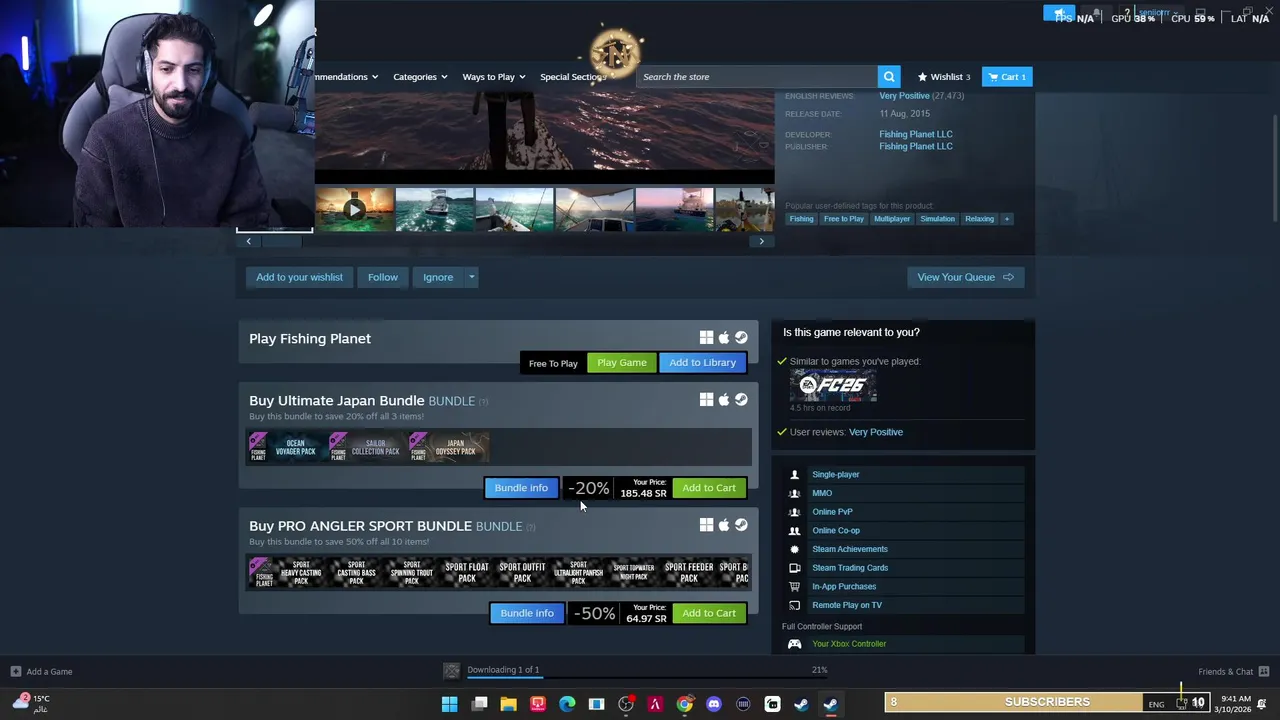This screenshot has height=720, width=1280.
Task: Open Windows Start menu
Action: tap(450, 704)
